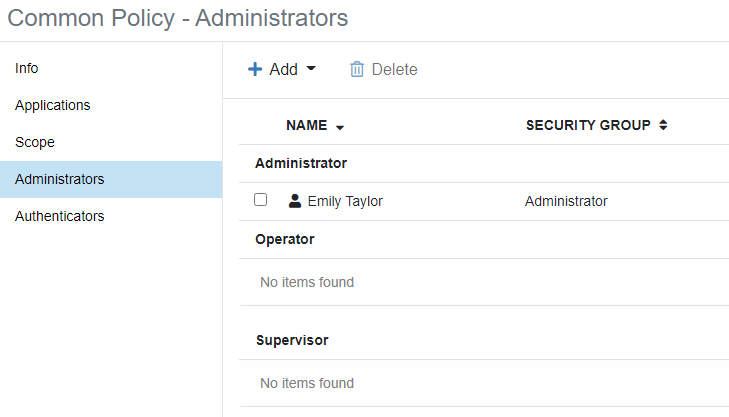Image resolution: width=729 pixels, height=417 pixels.
Task: Click the Supervisor group heading
Action: pos(292,340)
